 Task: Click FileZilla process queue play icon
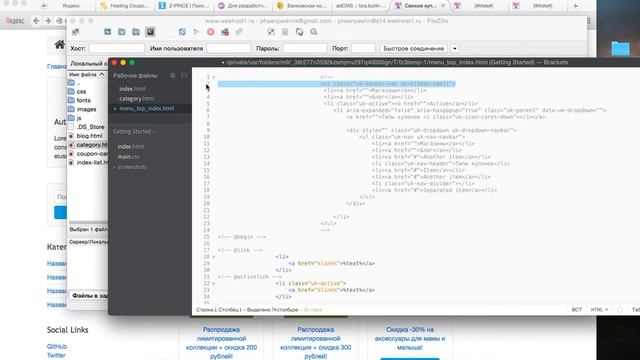196,32
